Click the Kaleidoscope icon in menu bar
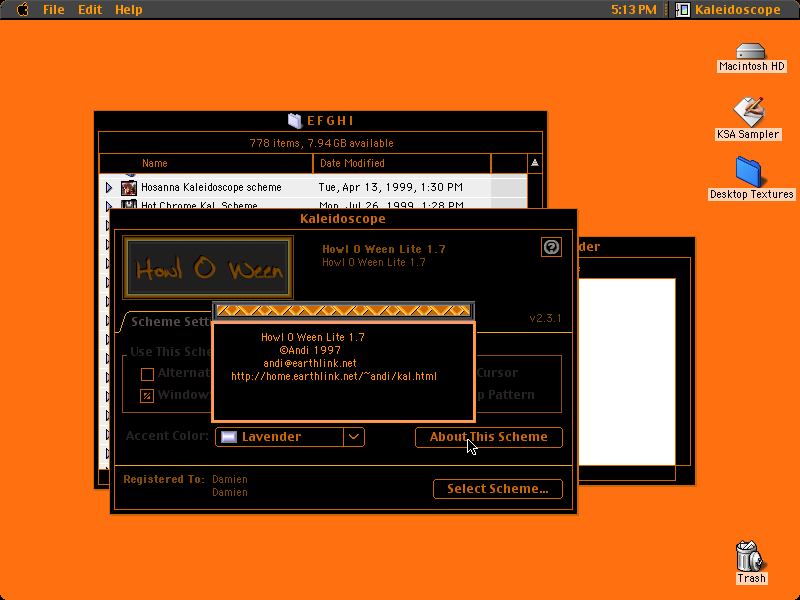 tap(683, 10)
